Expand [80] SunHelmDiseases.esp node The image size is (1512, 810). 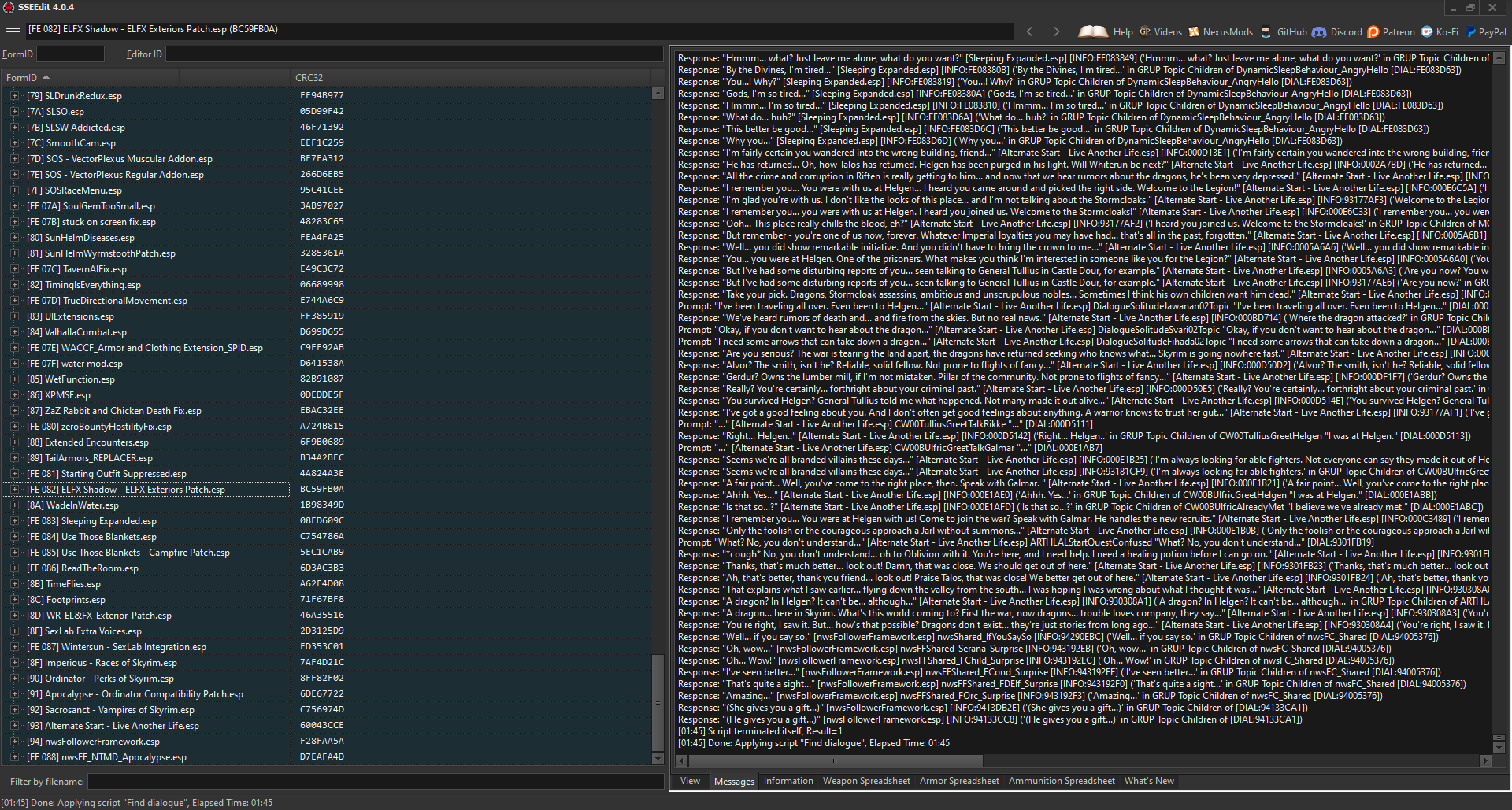pos(14,238)
